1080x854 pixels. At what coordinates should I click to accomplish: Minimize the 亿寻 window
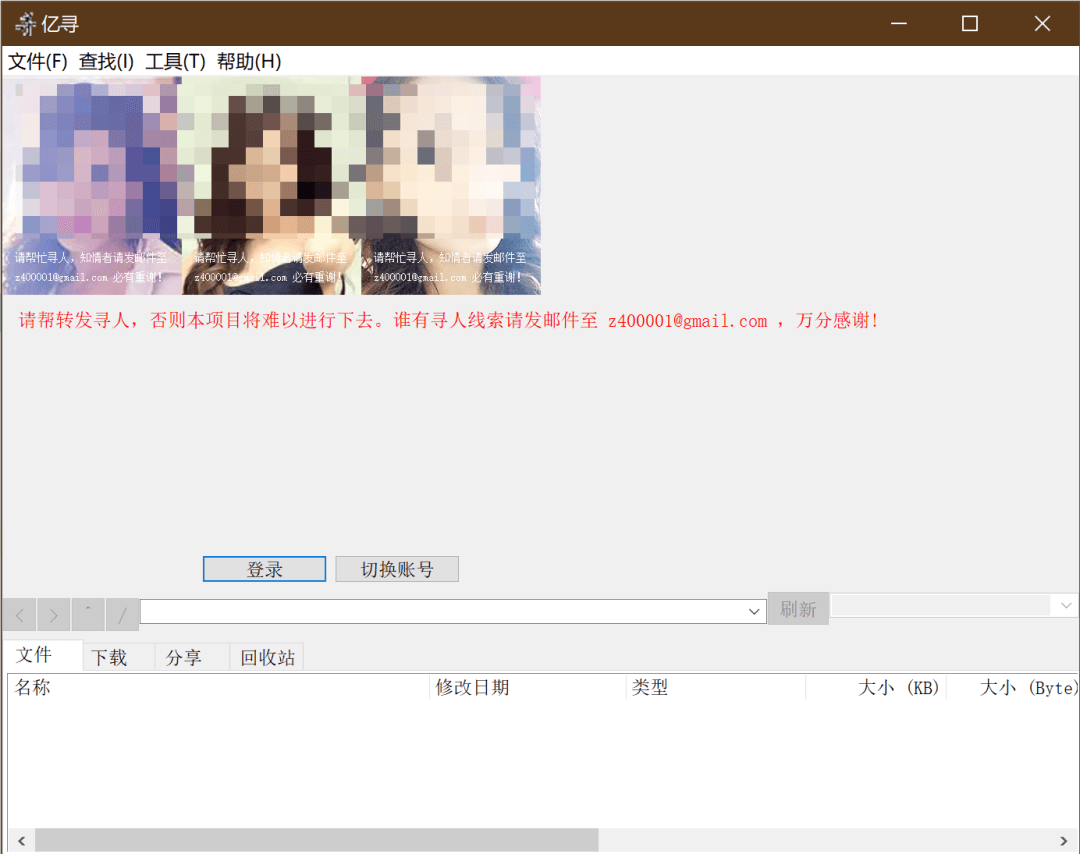tap(898, 23)
